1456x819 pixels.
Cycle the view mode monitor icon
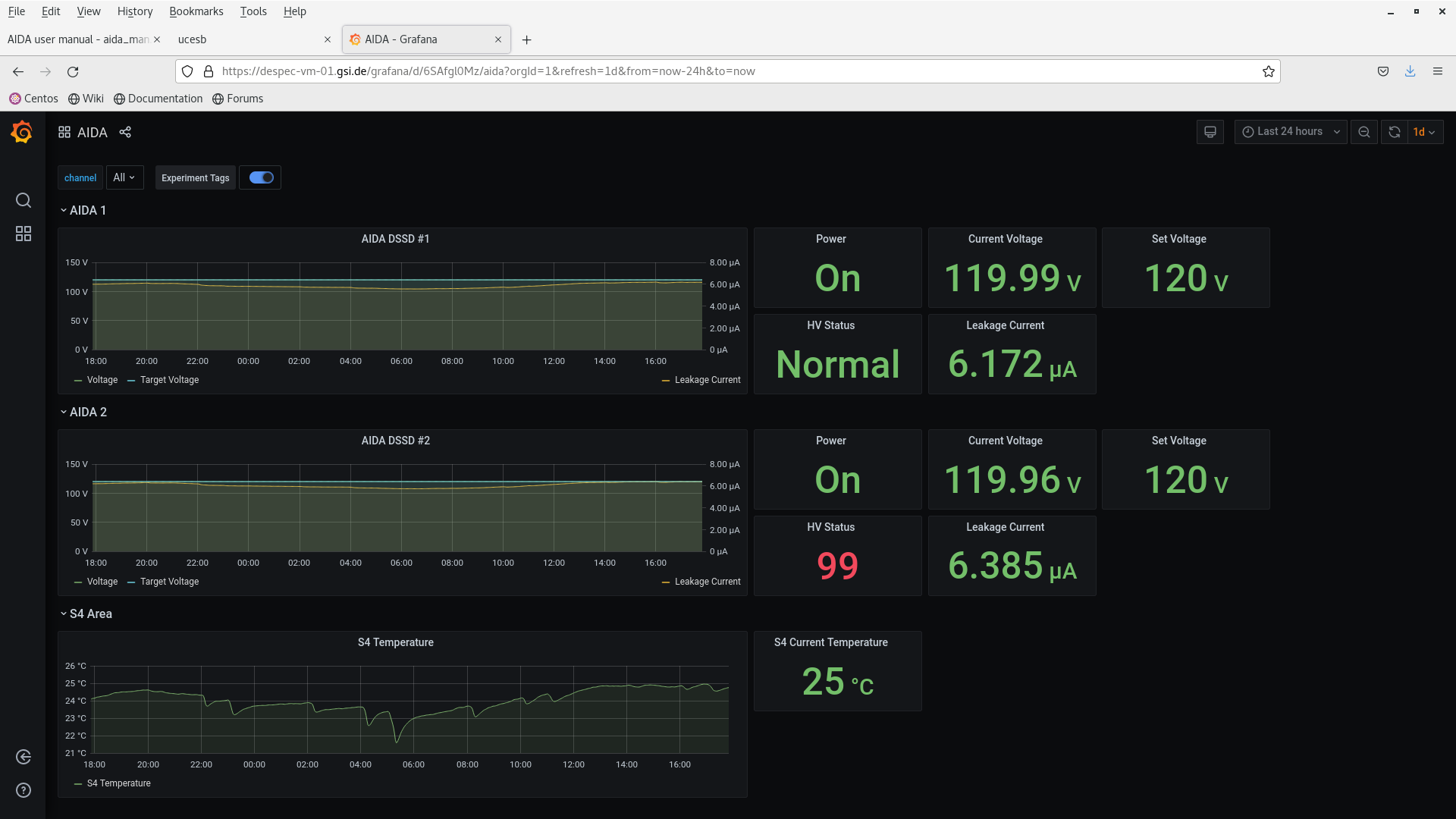(x=1210, y=132)
